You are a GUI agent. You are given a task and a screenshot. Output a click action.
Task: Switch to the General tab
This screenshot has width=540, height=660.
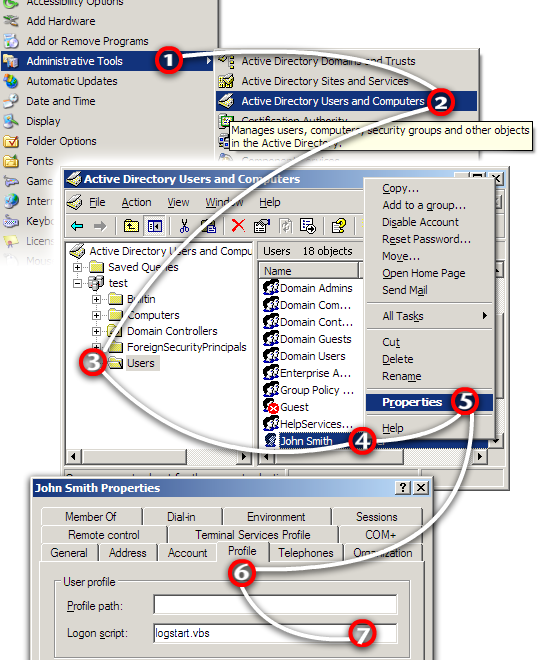tap(69, 553)
